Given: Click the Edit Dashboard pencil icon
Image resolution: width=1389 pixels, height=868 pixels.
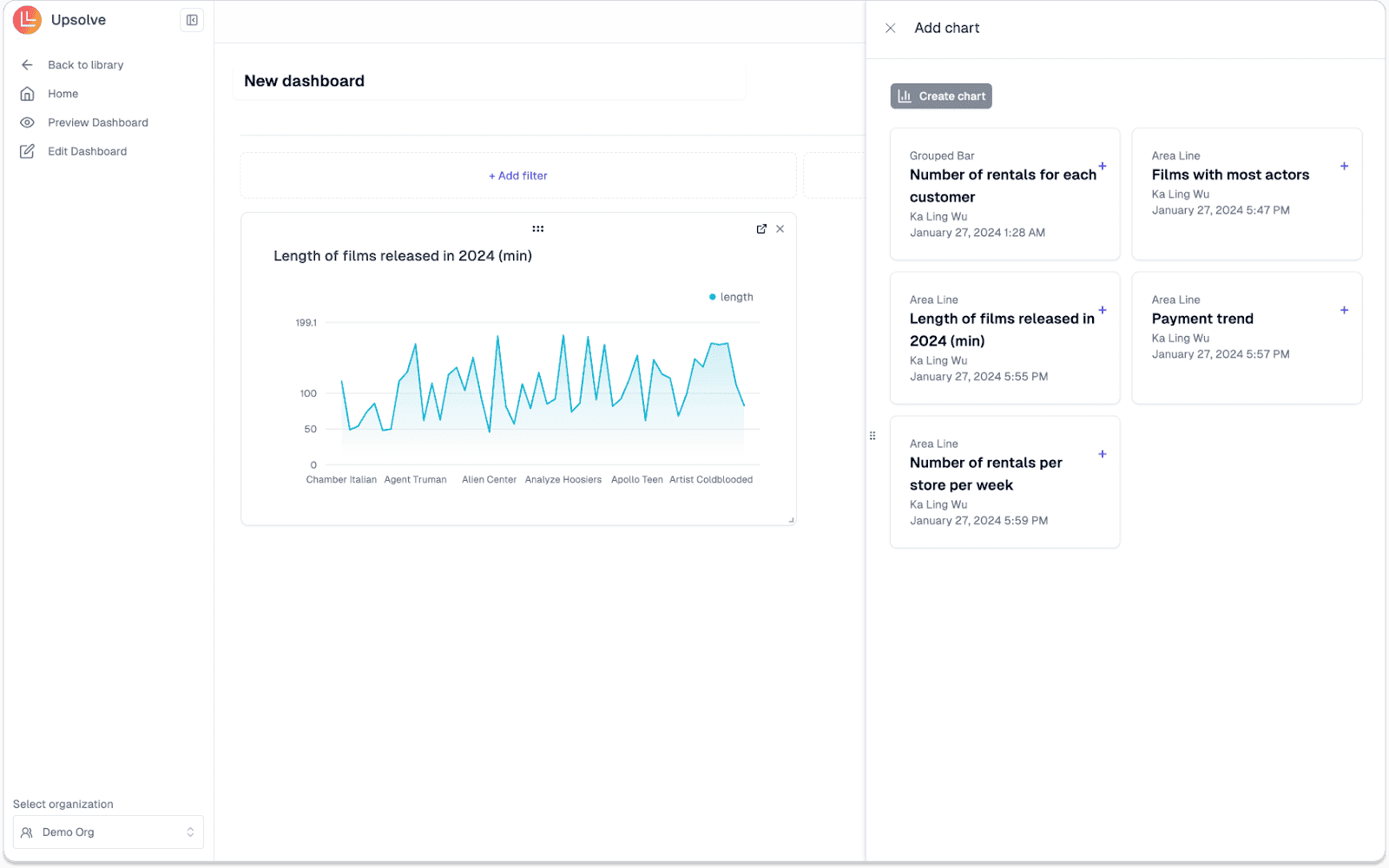Looking at the screenshot, I should point(27,151).
